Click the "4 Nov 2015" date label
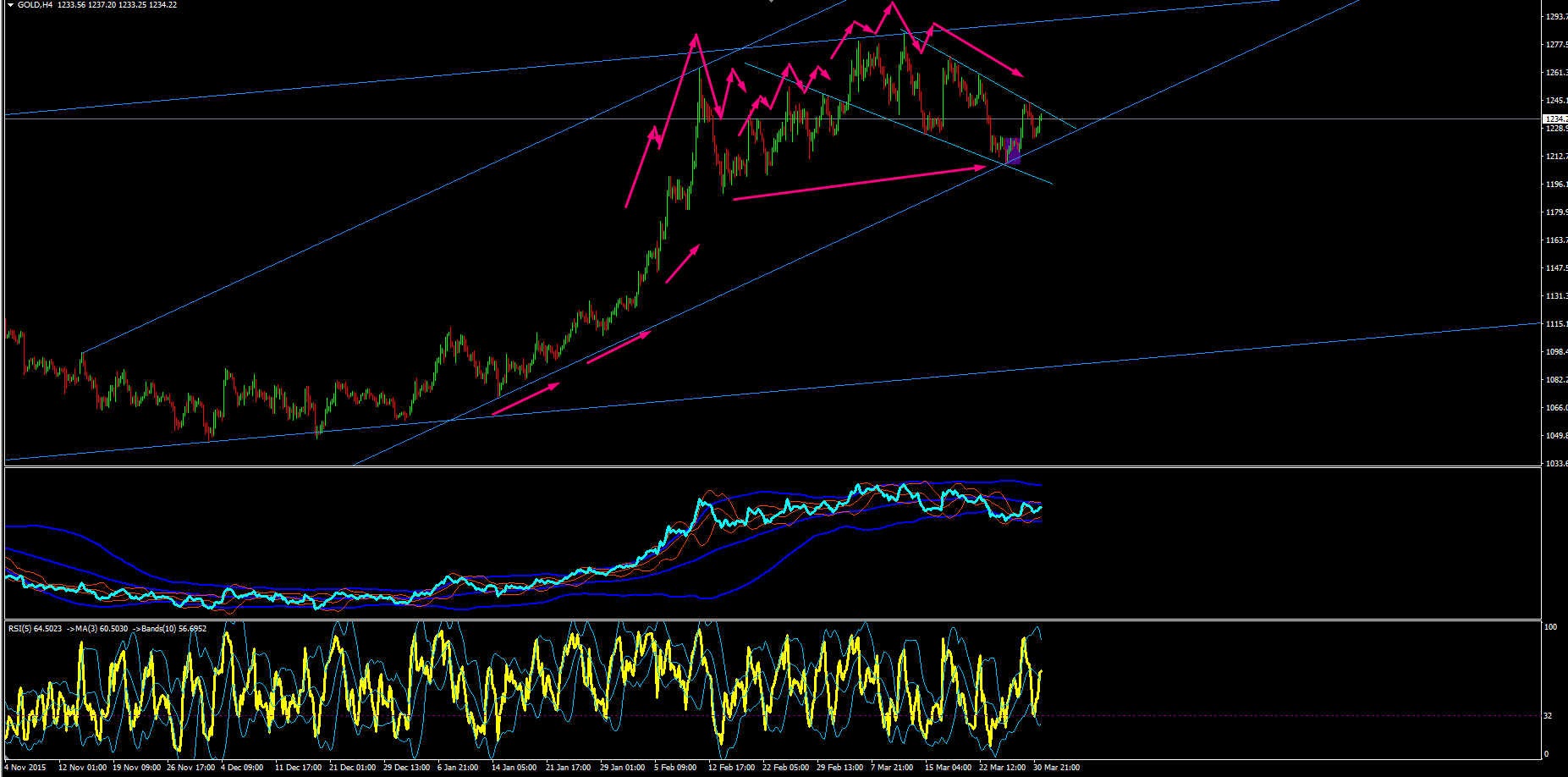1568x777 pixels. pyautogui.click(x=25, y=768)
